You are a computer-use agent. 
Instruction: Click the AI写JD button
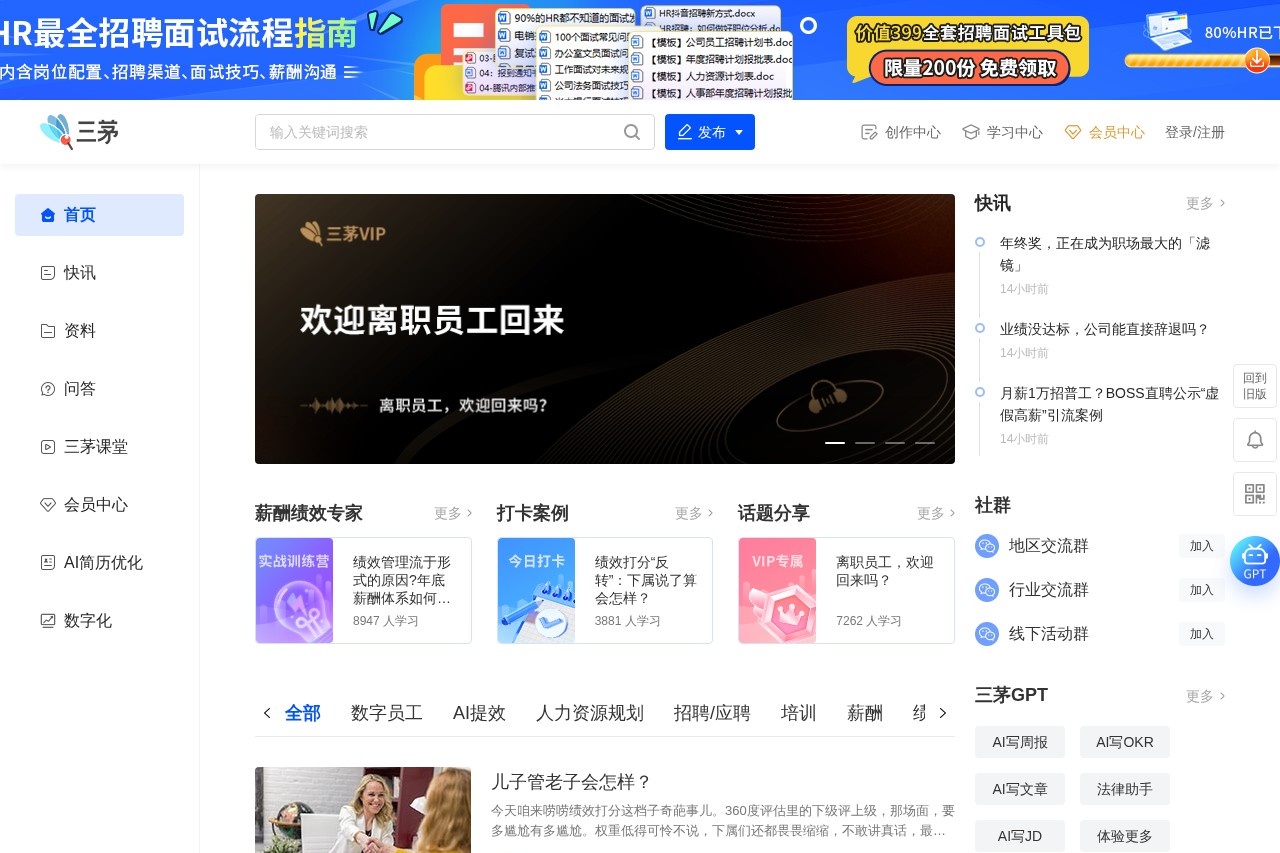pos(1020,836)
